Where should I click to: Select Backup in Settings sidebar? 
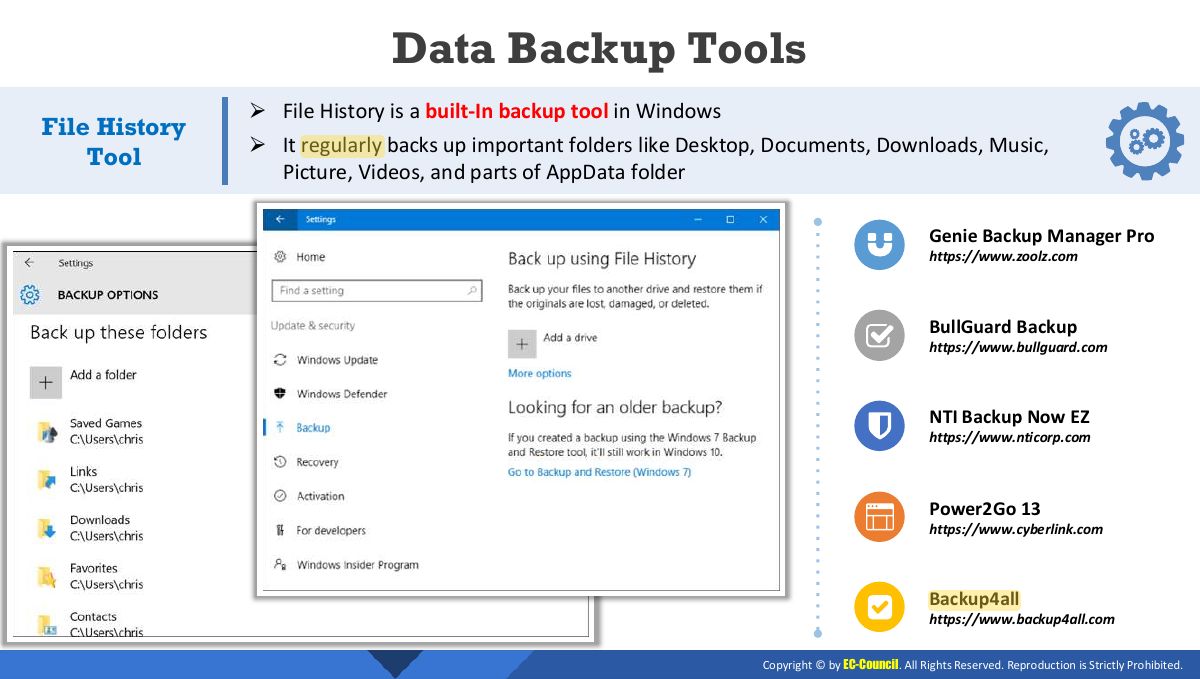coord(313,428)
